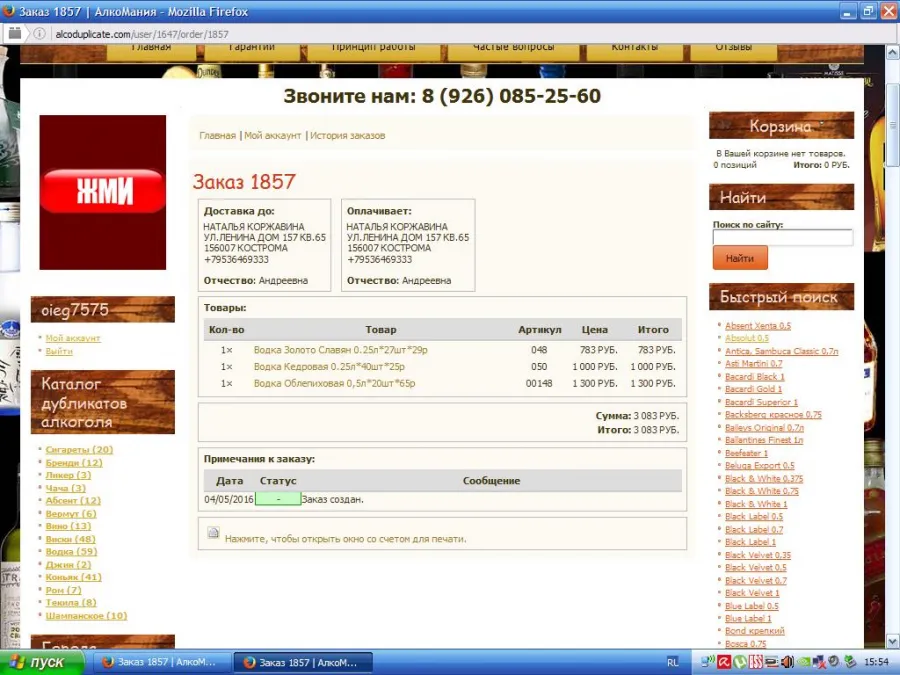Open Asti Martini 0.7 link
The height and width of the screenshot is (675, 900).
pos(754,363)
